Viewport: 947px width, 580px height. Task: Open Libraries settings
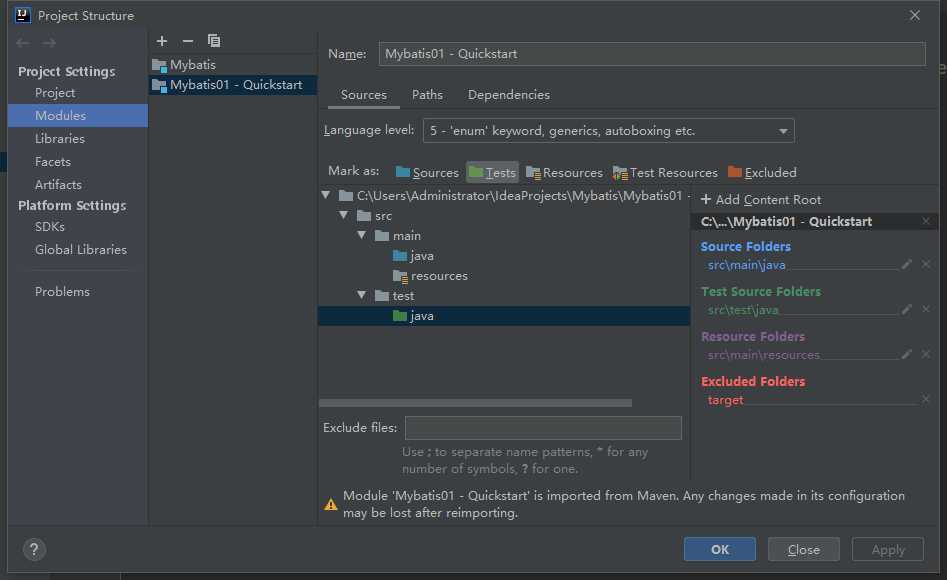tap(60, 139)
